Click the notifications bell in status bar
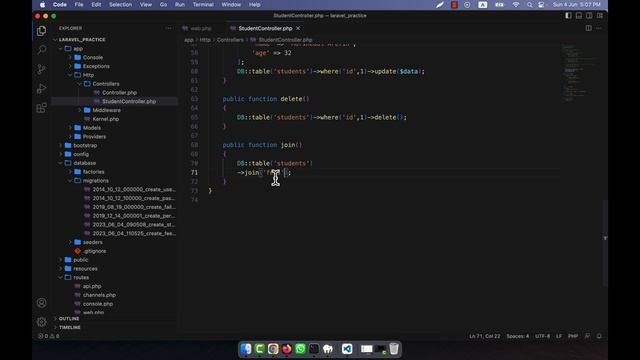 click(x=599, y=336)
